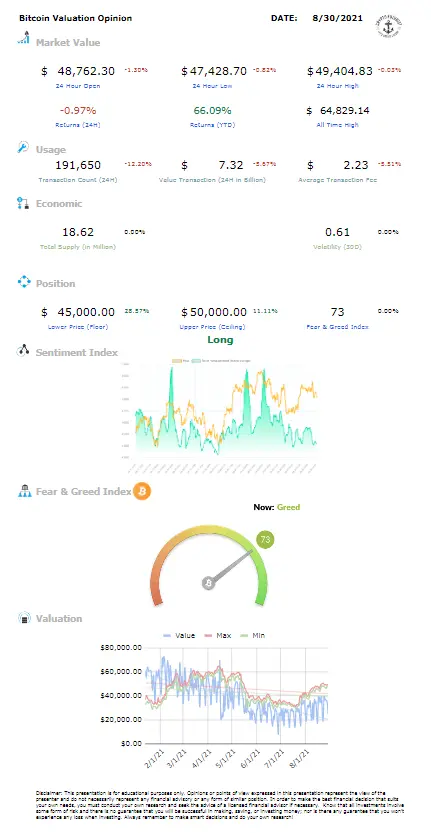Click the Economic section icon
Image resolution: width=431 pixels, height=833 pixels.
[23, 202]
